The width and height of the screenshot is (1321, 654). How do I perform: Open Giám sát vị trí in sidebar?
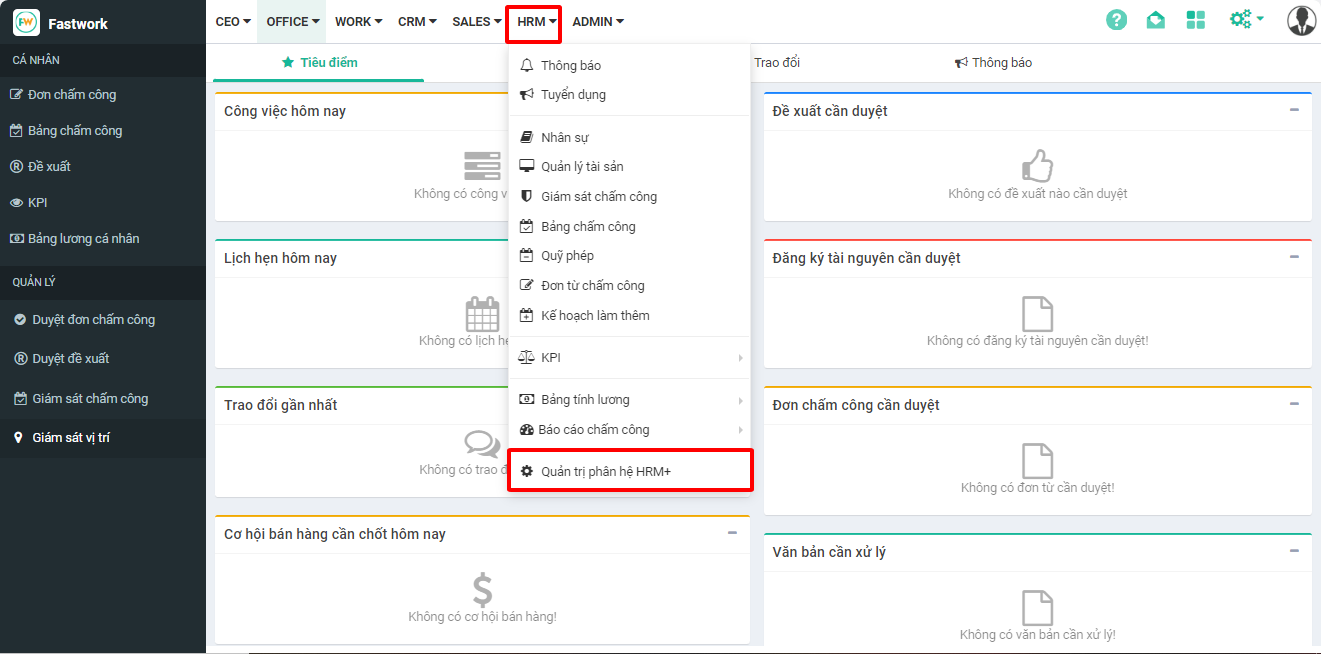coord(74,438)
